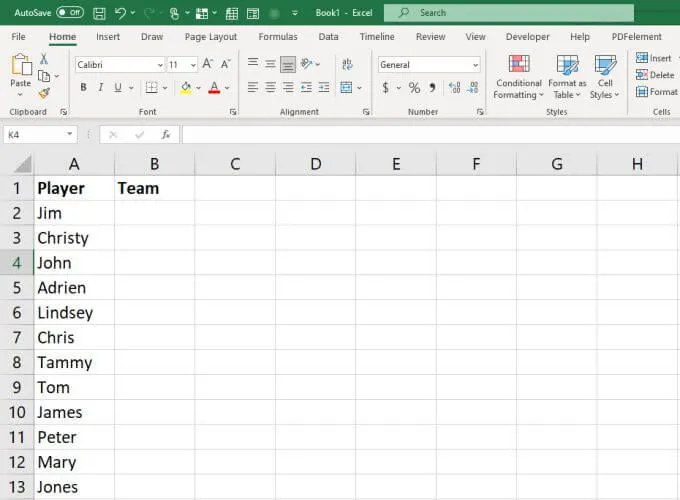Click the Save icon in title bar
This screenshot has height=500, width=680.
(99, 13)
